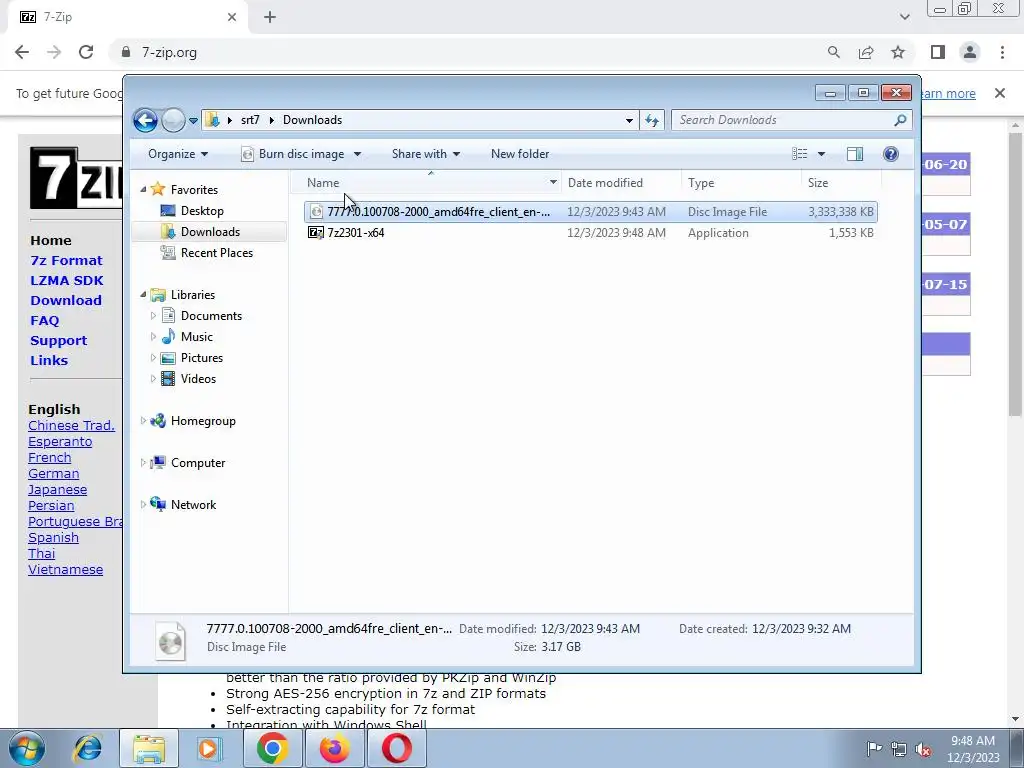Screen dimensions: 1024x768
Task: Expand Network node
Action: coord(143,505)
